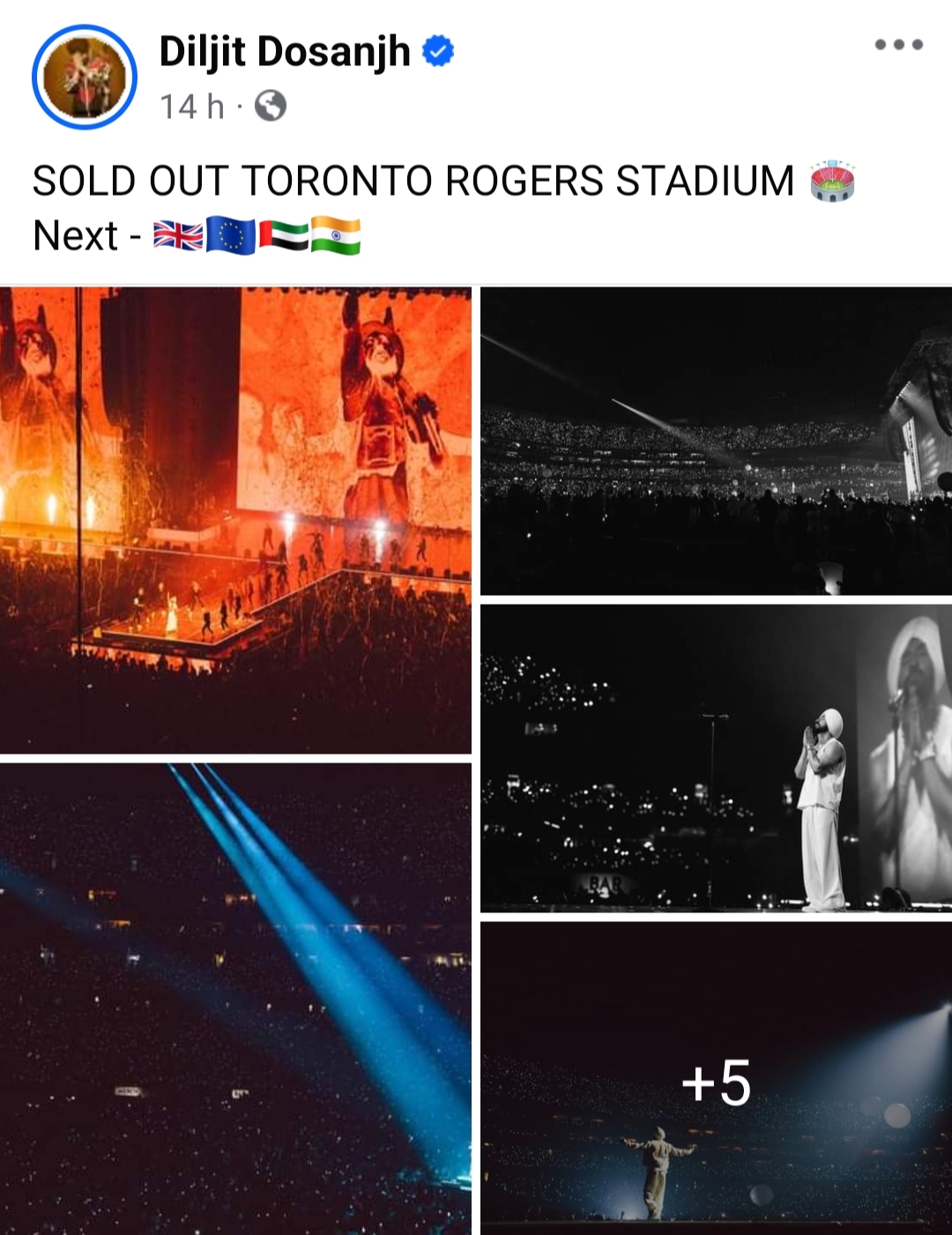952x1235 pixels.
Task: Tap the blue verified badge
Action: [438, 51]
